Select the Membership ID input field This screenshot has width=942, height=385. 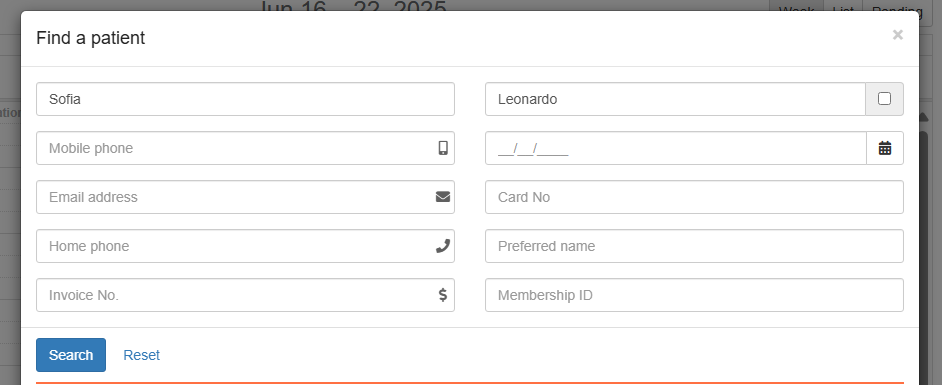point(694,295)
